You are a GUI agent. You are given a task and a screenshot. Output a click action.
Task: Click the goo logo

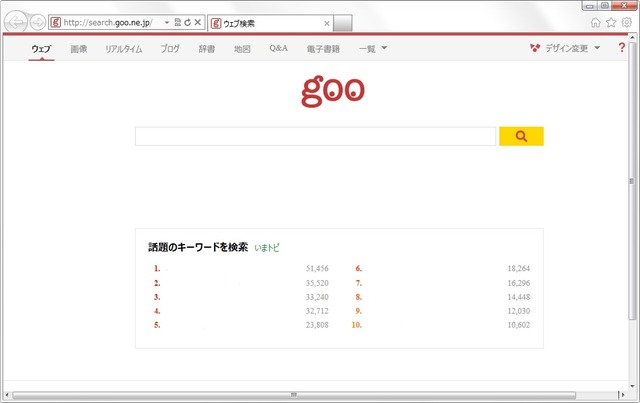333,91
